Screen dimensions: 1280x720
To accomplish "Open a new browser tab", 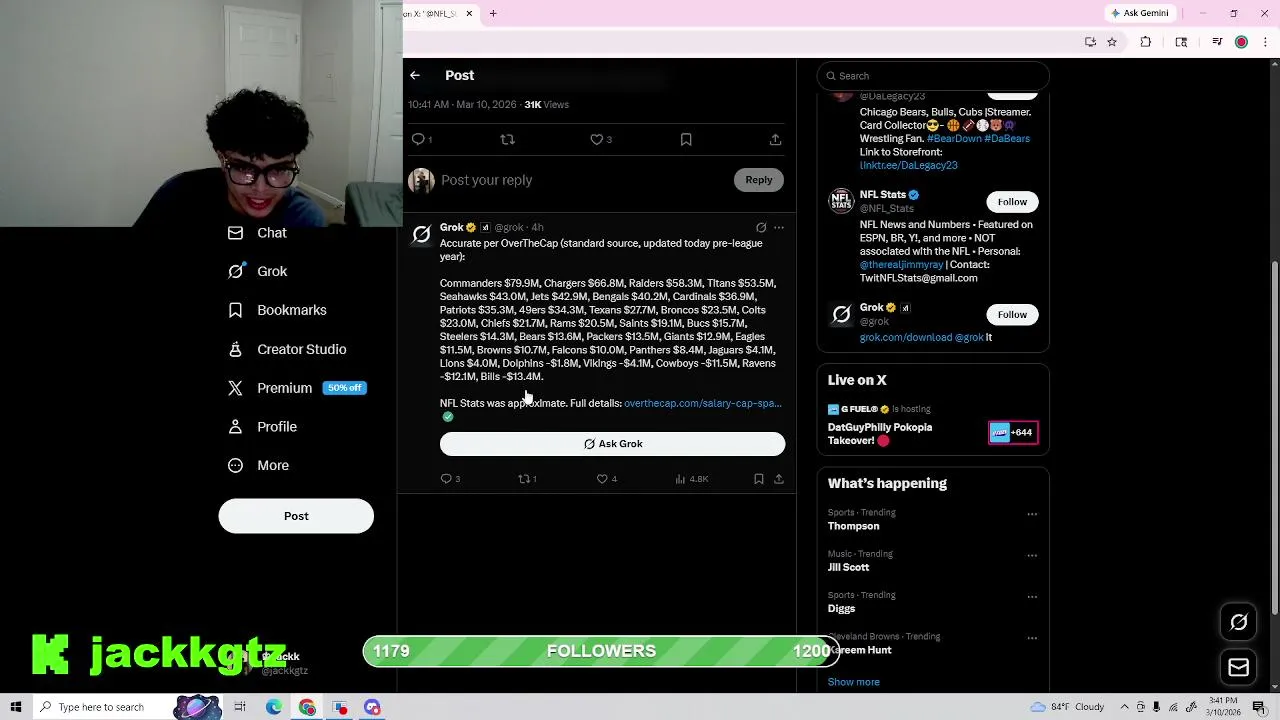I will 493,14.
